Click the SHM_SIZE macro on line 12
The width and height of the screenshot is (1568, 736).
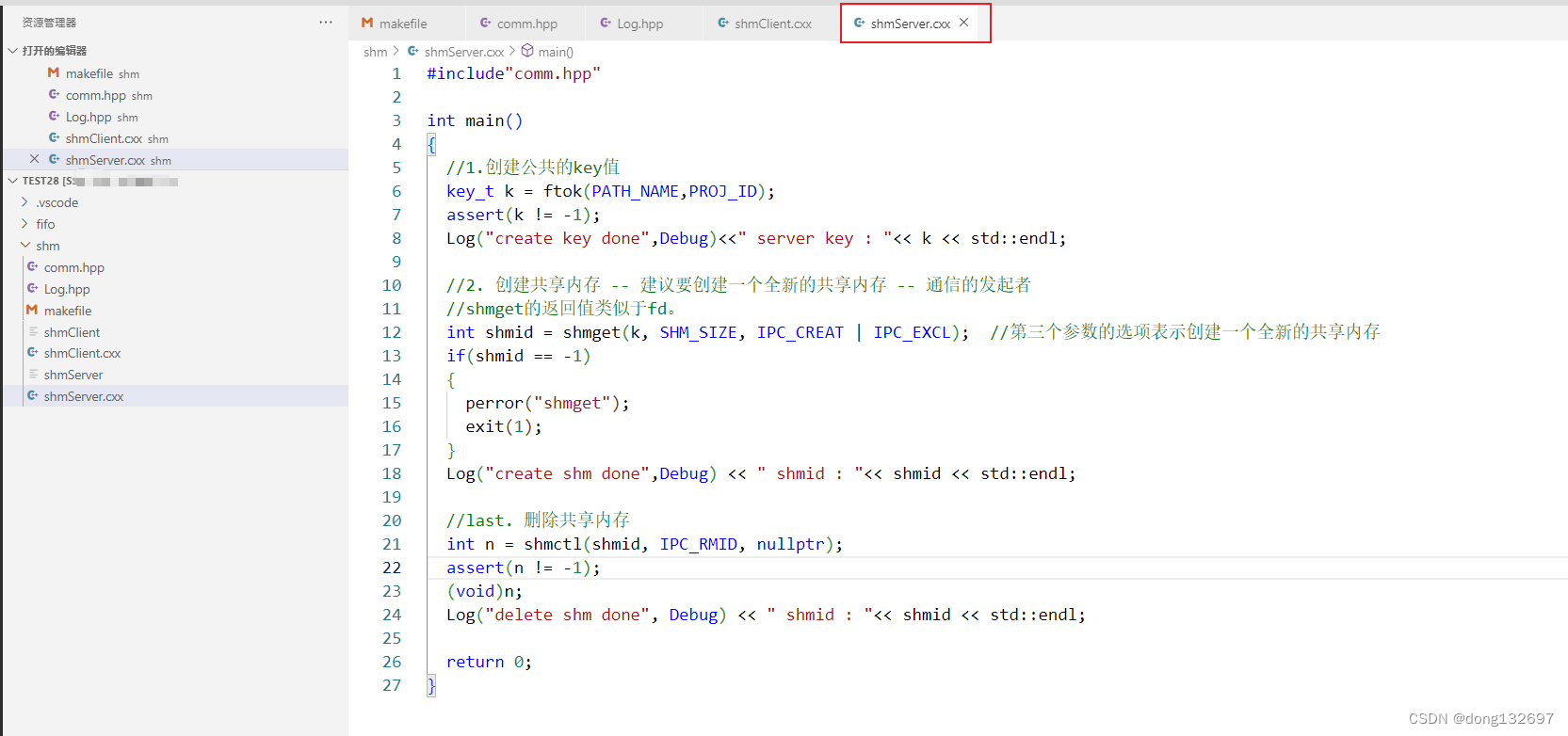pyautogui.click(x=698, y=332)
